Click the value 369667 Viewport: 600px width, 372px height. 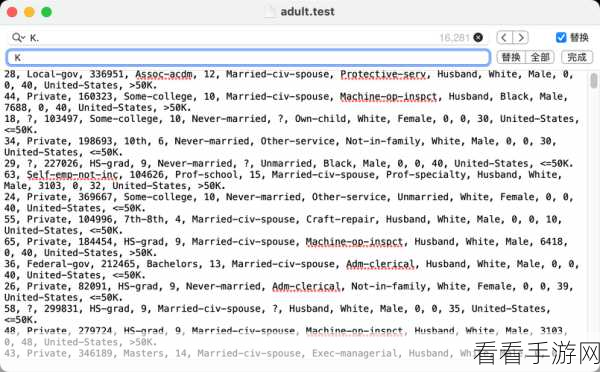(95, 197)
